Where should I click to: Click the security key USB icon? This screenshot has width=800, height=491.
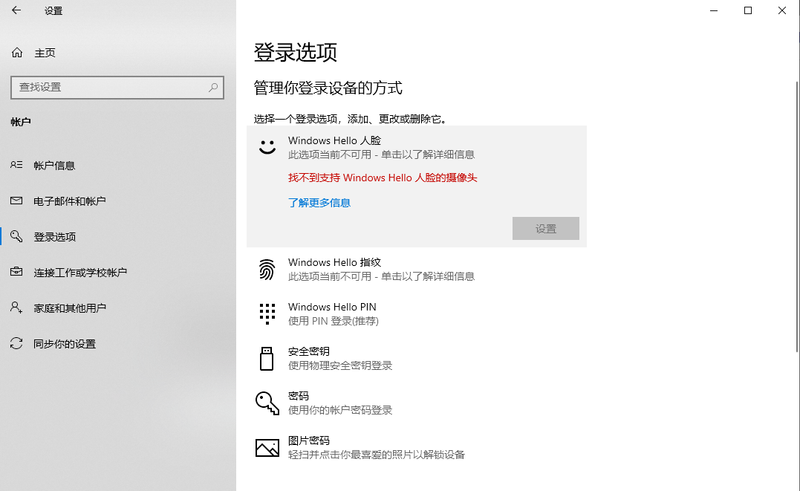click(266, 358)
